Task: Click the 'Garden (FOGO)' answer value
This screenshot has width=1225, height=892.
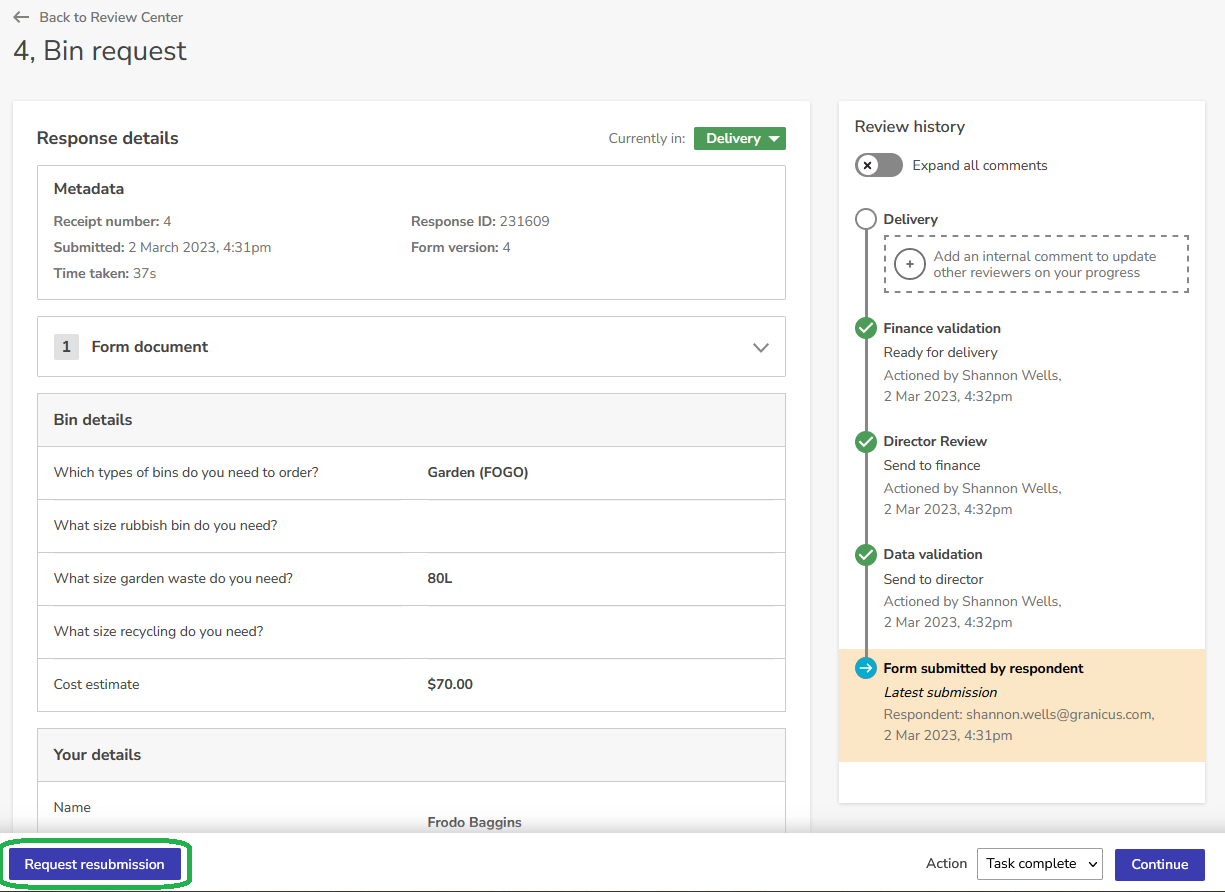Action: [x=478, y=472]
